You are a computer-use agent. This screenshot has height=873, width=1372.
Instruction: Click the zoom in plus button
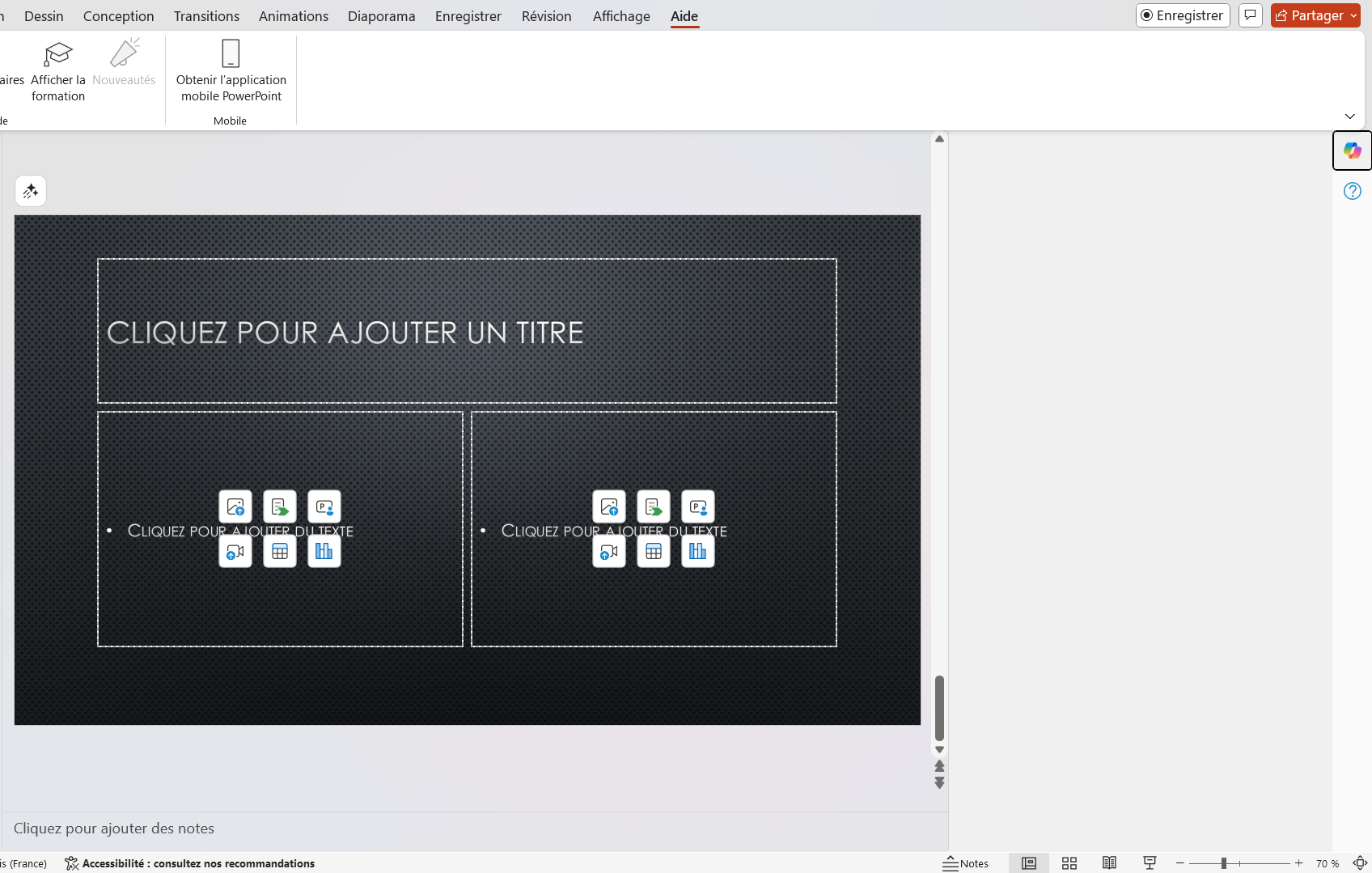1299,863
